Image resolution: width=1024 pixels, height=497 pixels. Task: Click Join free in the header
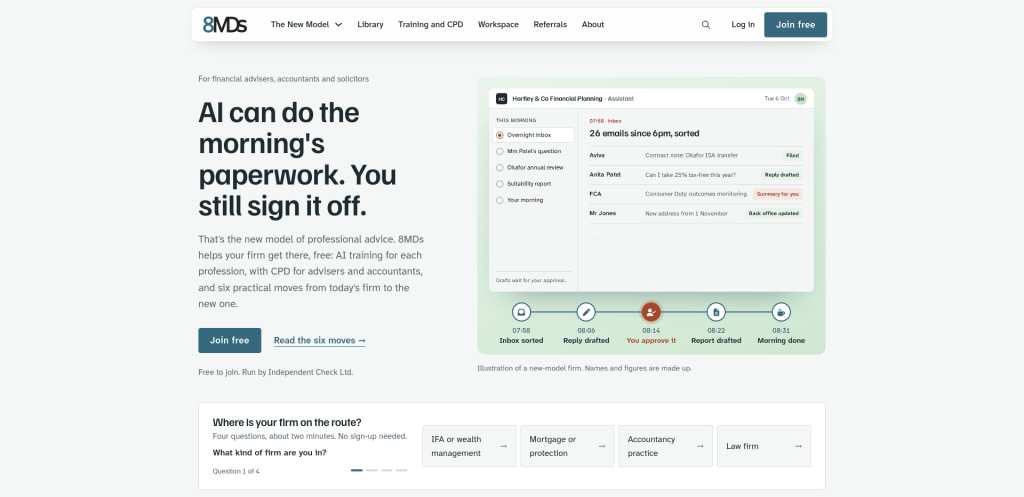[x=795, y=25]
